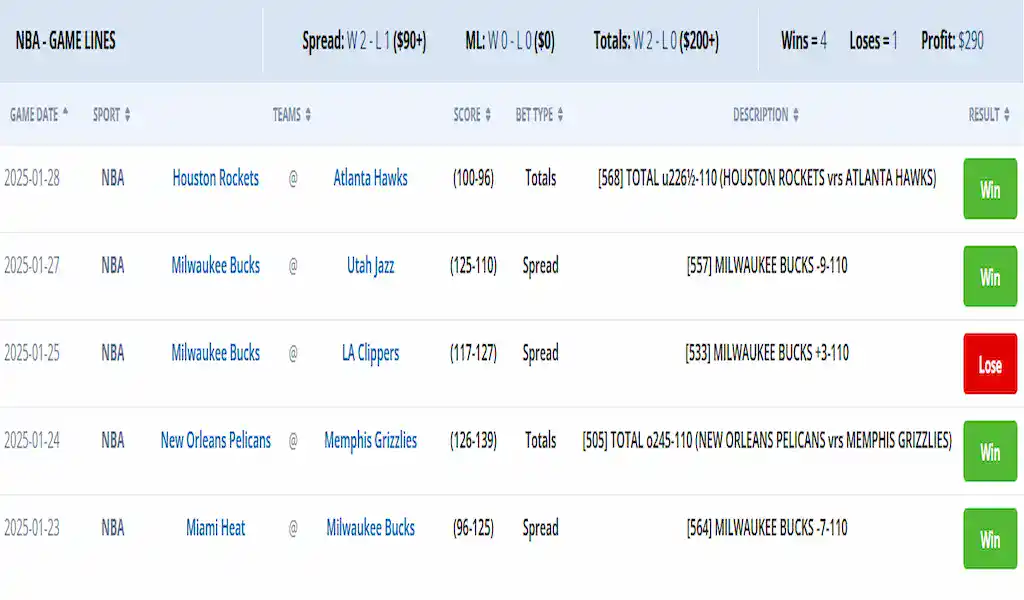Sort table by Teams column header
1024x600 pixels.
(292, 115)
